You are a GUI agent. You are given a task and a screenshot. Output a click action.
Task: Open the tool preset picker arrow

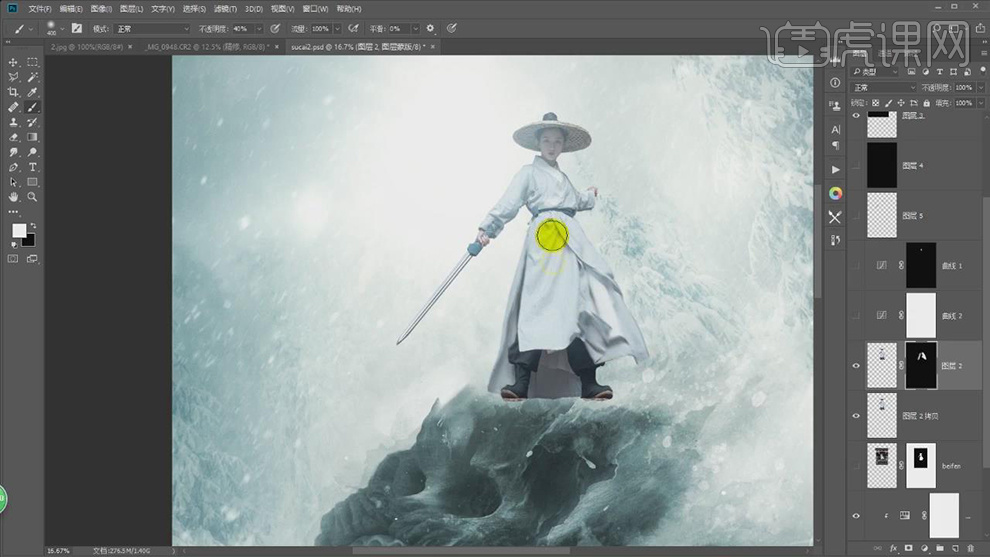tap(30, 29)
